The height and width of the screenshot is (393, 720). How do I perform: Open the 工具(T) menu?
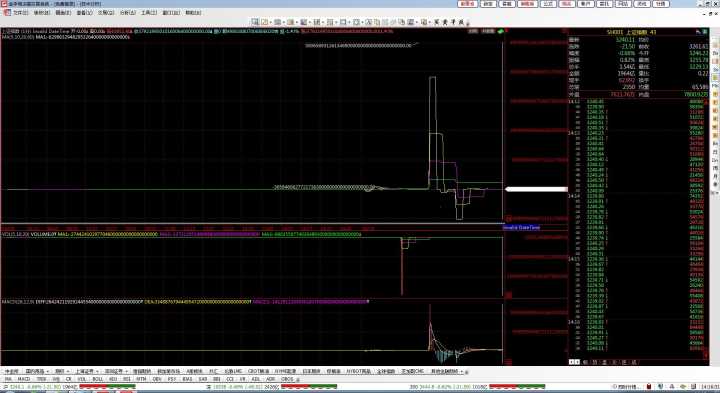coord(148,12)
